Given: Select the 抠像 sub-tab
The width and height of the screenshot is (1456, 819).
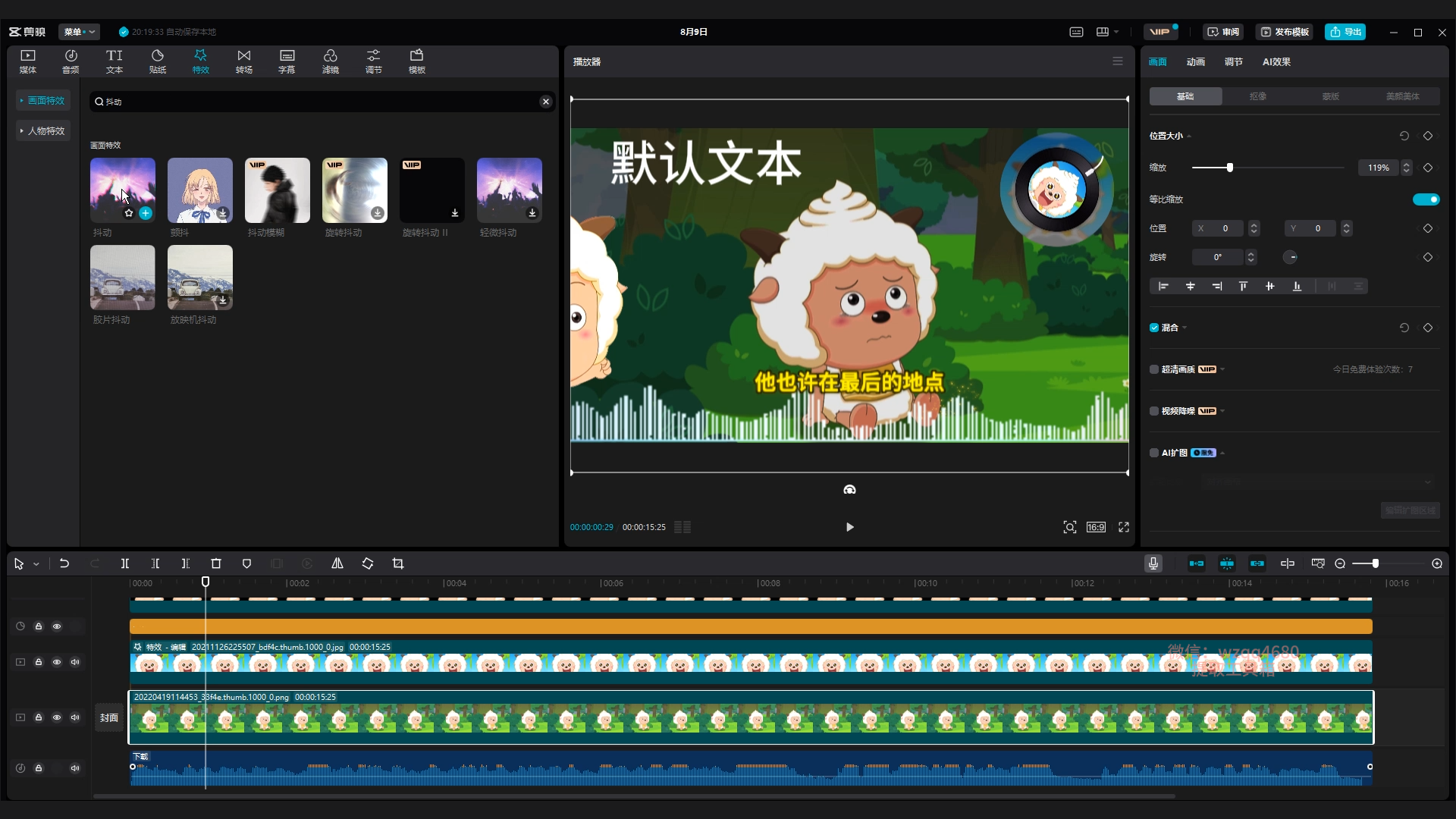Looking at the screenshot, I should 1257,96.
